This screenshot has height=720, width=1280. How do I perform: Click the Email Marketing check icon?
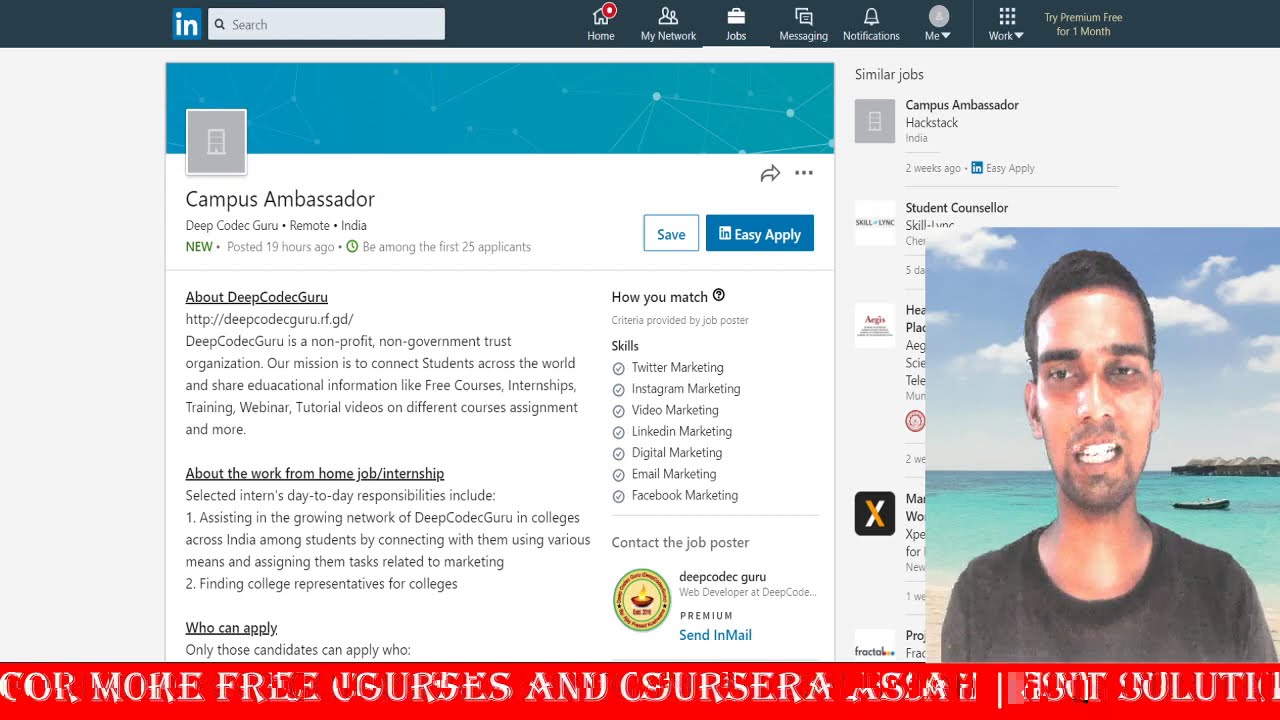point(618,474)
